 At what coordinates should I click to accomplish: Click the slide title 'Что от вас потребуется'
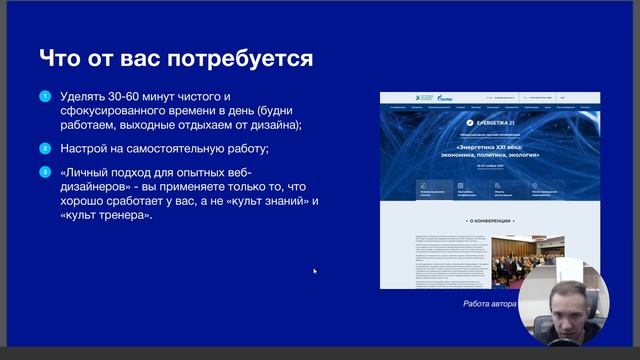pyautogui.click(x=176, y=58)
